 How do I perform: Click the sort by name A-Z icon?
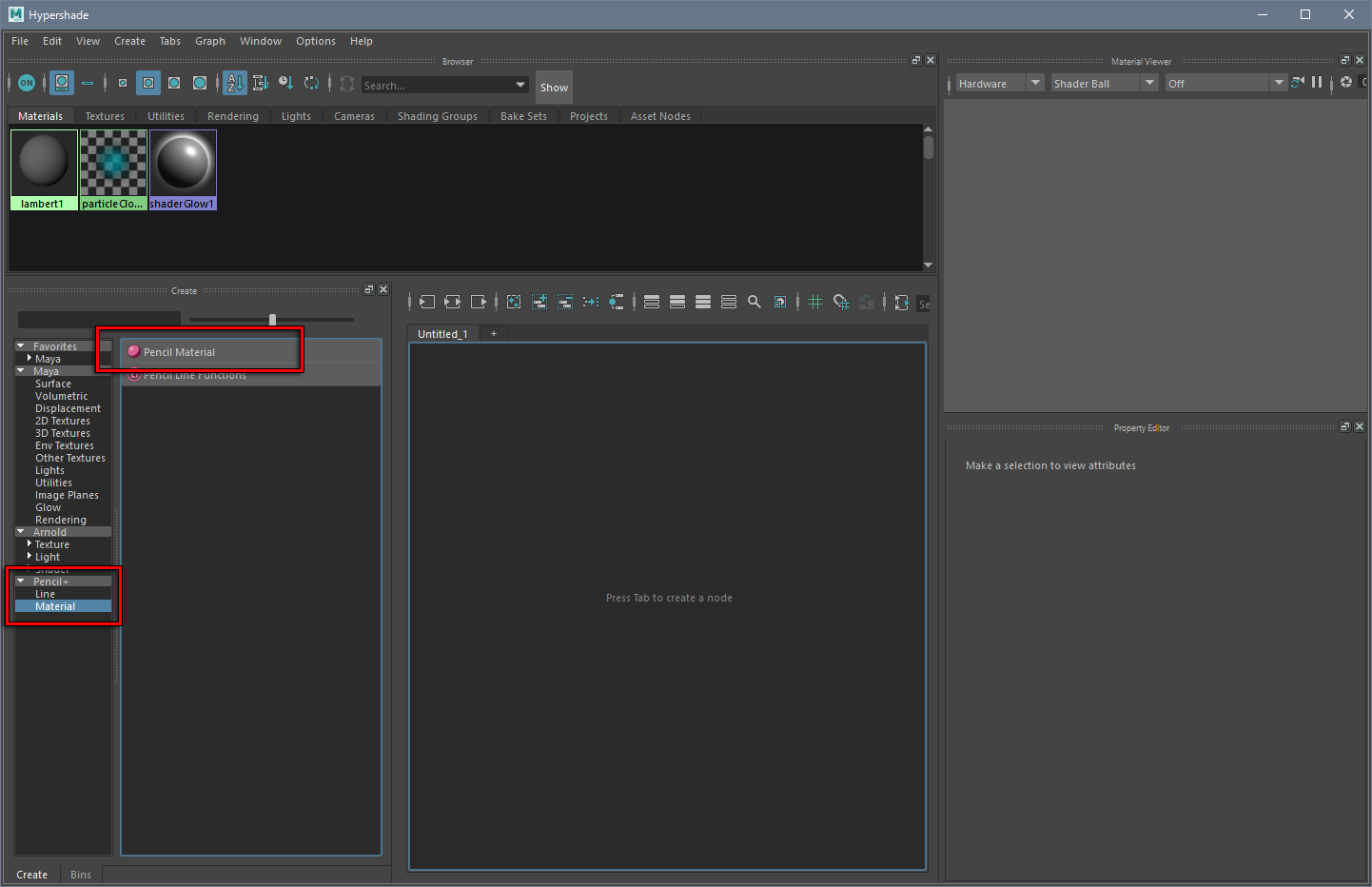click(x=235, y=83)
